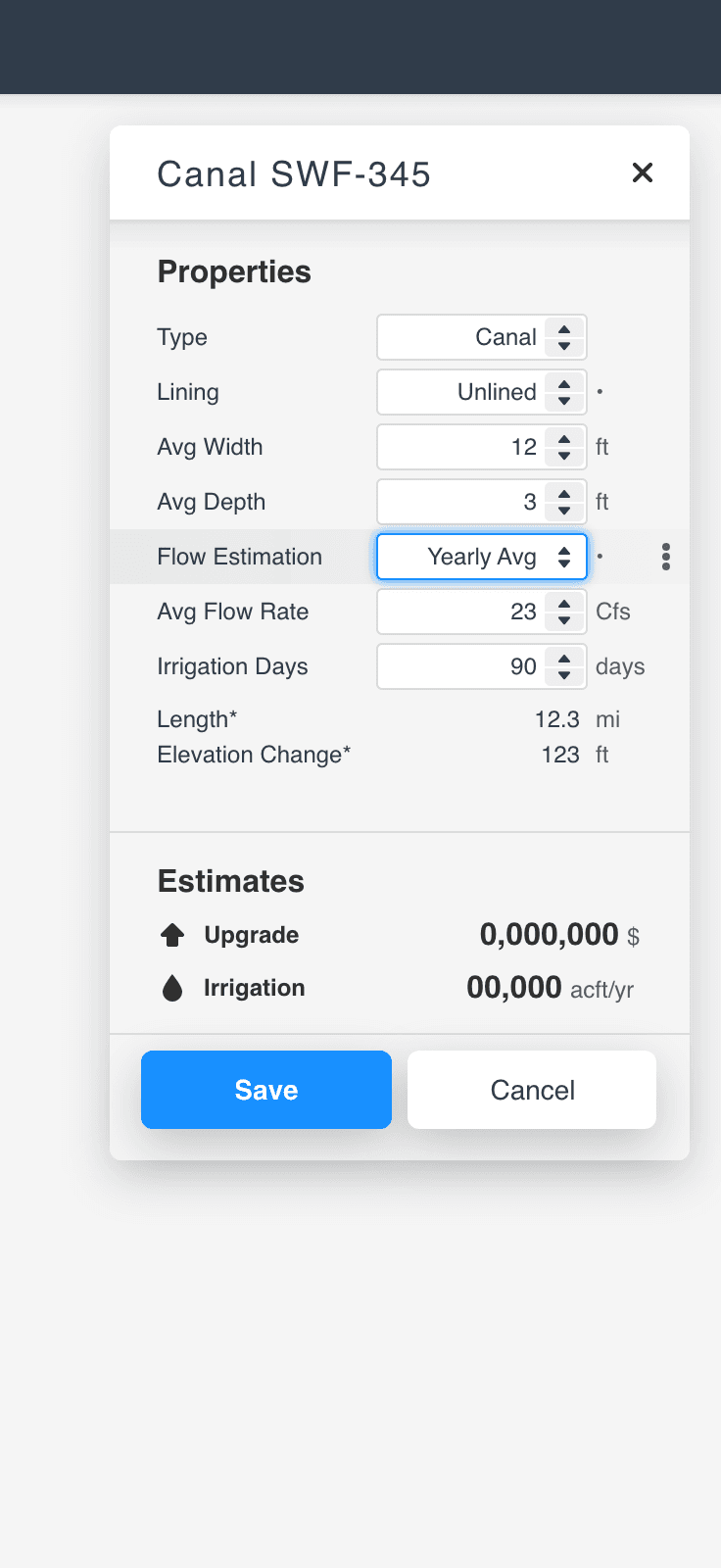Close the Canal SWF-345 dialog

pos(643,172)
